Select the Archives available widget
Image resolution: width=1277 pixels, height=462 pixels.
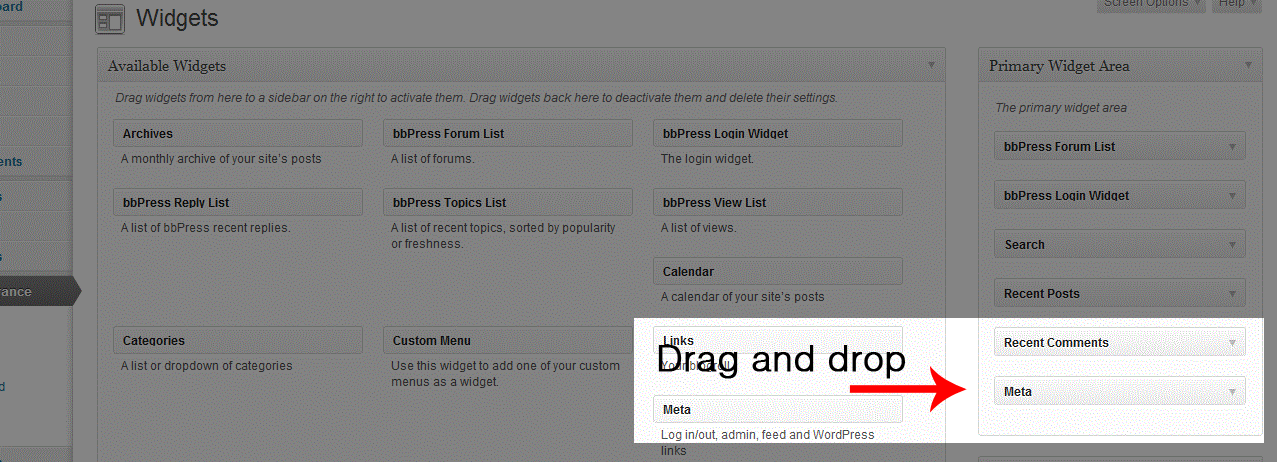[238, 134]
